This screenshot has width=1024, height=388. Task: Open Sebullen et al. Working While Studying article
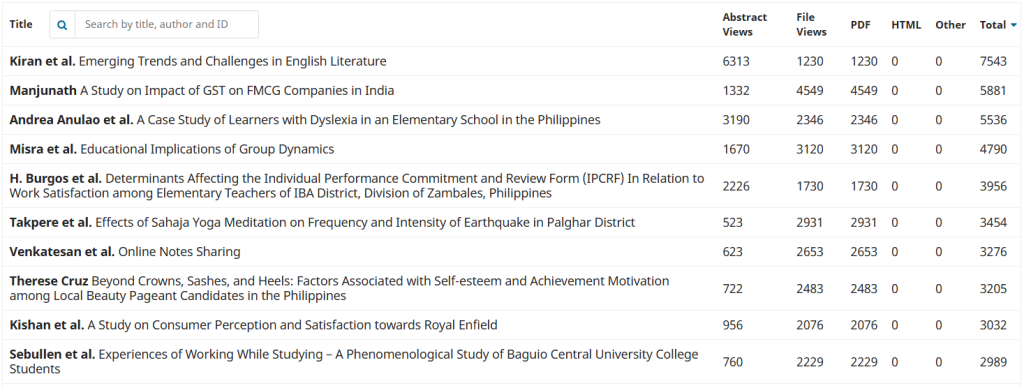[353, 362]
